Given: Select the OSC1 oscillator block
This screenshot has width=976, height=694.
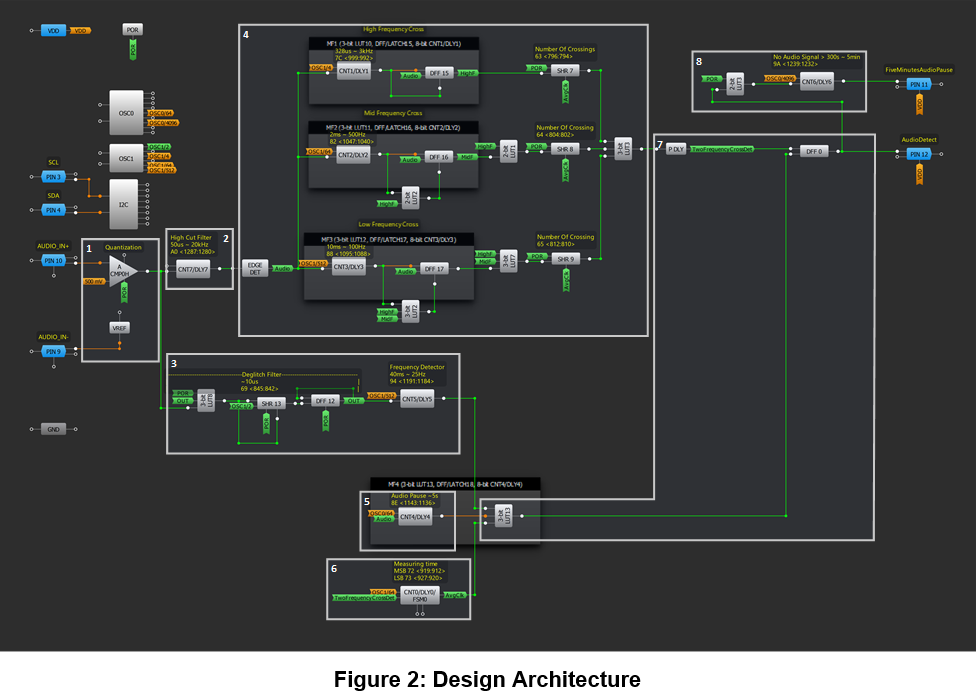Looking at the screenshot, I should coord(126,158).
